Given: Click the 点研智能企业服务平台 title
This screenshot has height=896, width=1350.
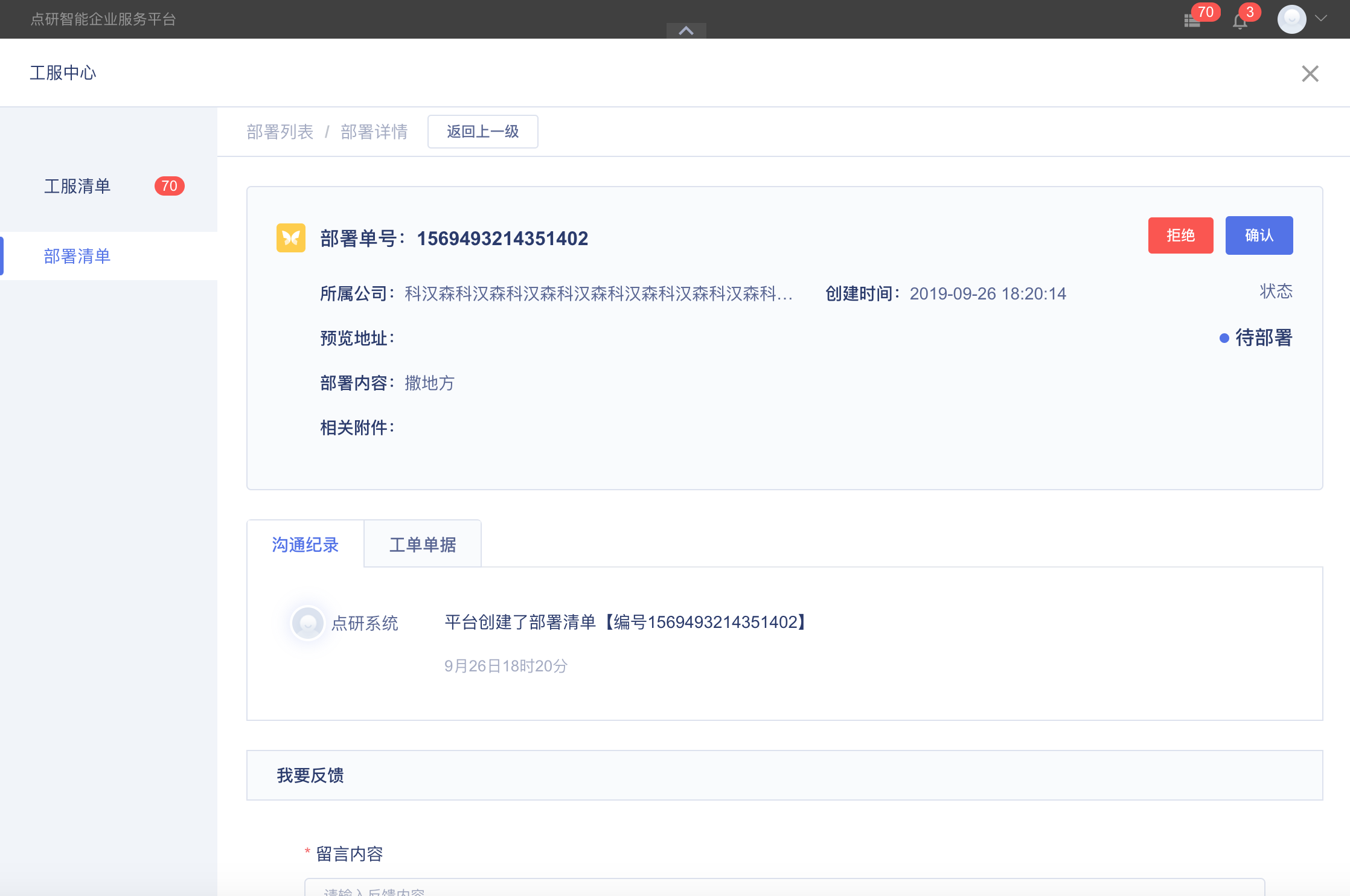Looking at the screenshot, I should [103, 19].
